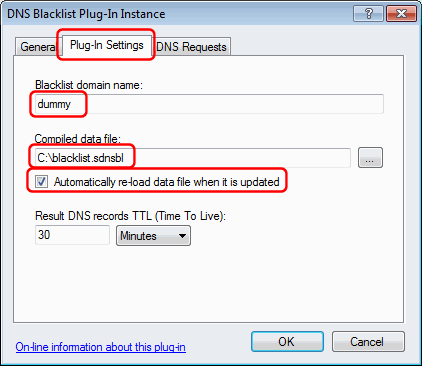Open the DNS Requests tab
The width and height of the screenshot is (422, 366).
click(x=191, y=47)
